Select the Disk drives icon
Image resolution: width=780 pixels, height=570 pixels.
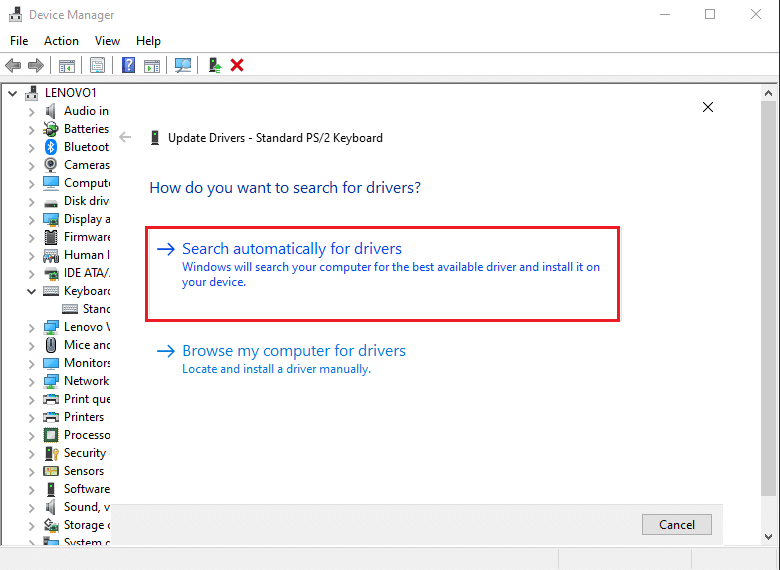(x=51, y=203)
